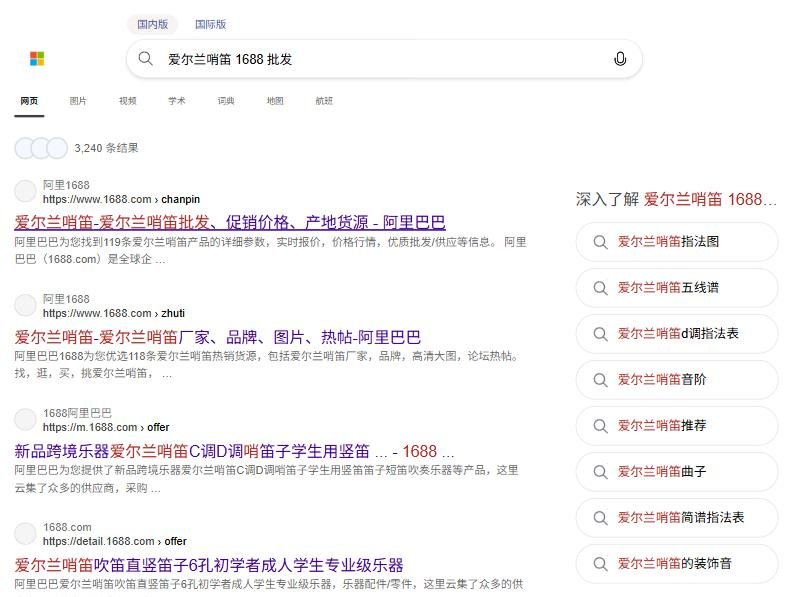Viewport: 800px width, 597px height.
Task: Open the 视频 tab
Action: coord(128,101)
